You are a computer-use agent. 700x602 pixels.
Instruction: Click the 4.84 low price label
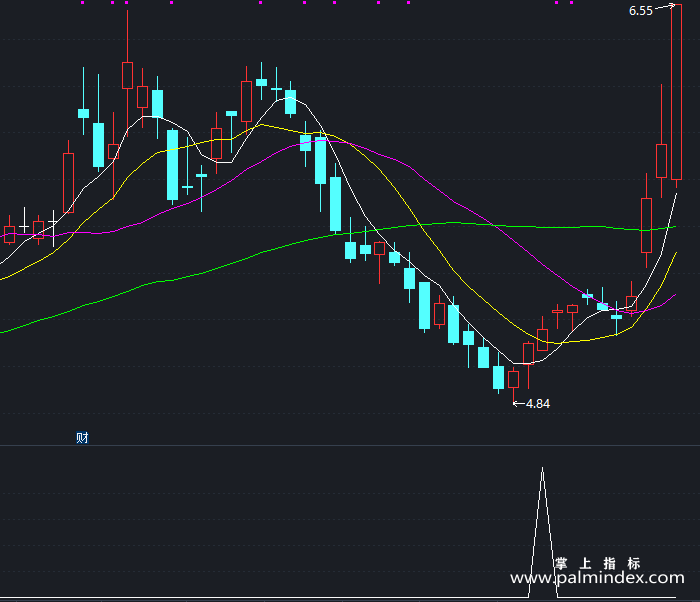(x=538, y=404)
